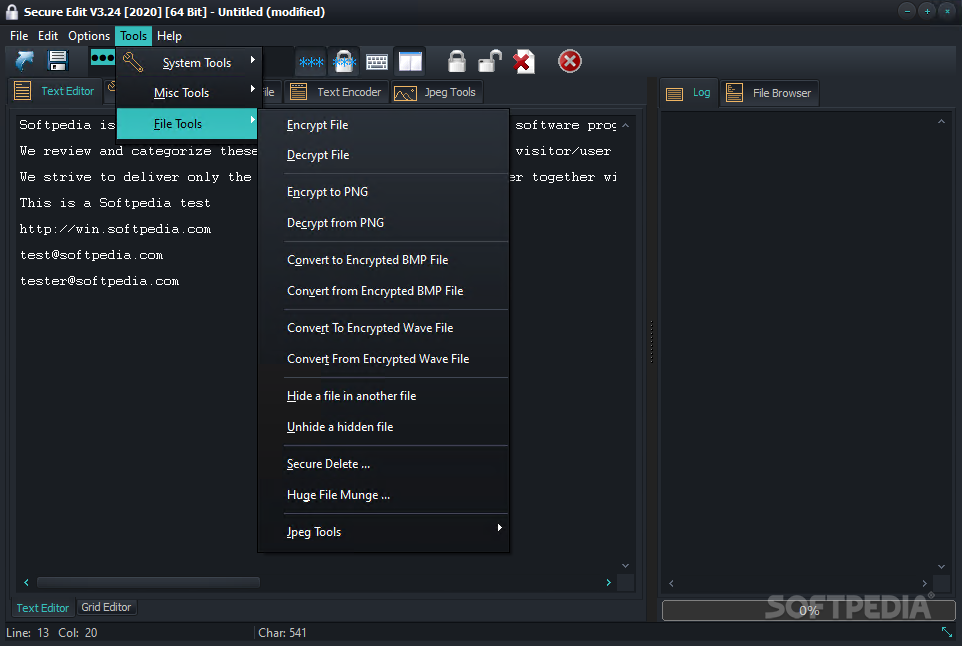Image resolution: width=962 pixels, height=646 pixels.
Task: Expand the Jpeg Tools submenu entry
Action: [x=384, y=532]
